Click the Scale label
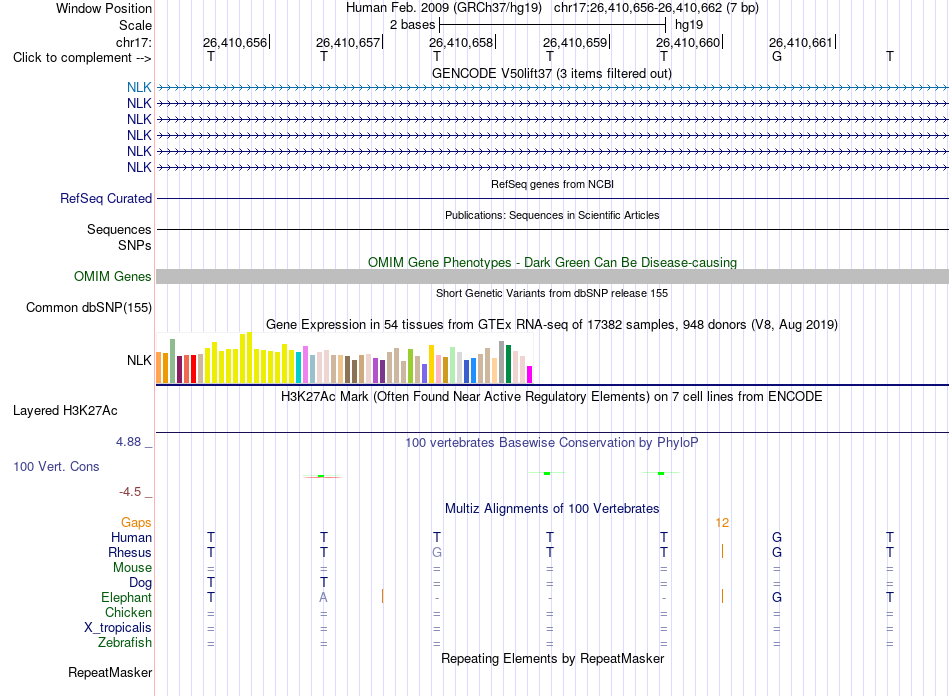 coord(135,25)
